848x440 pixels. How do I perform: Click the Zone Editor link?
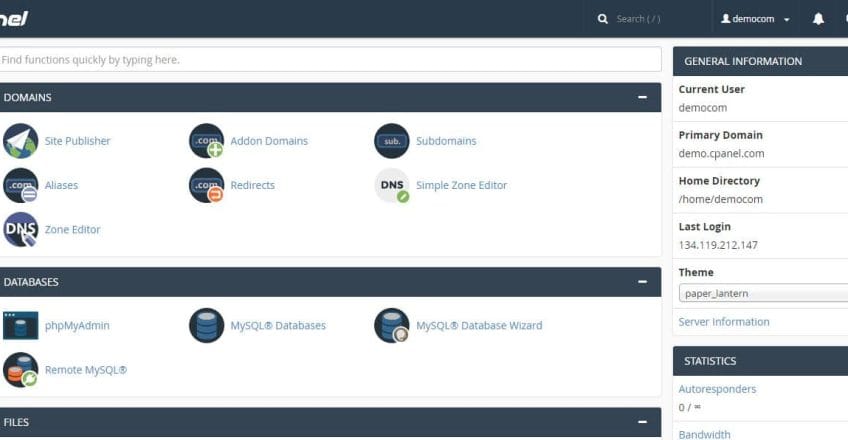pos(72,230)
